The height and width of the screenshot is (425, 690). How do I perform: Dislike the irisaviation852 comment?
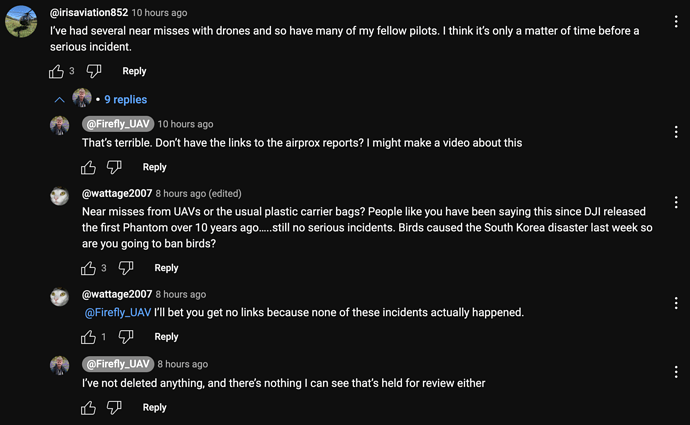pos(93,71)
